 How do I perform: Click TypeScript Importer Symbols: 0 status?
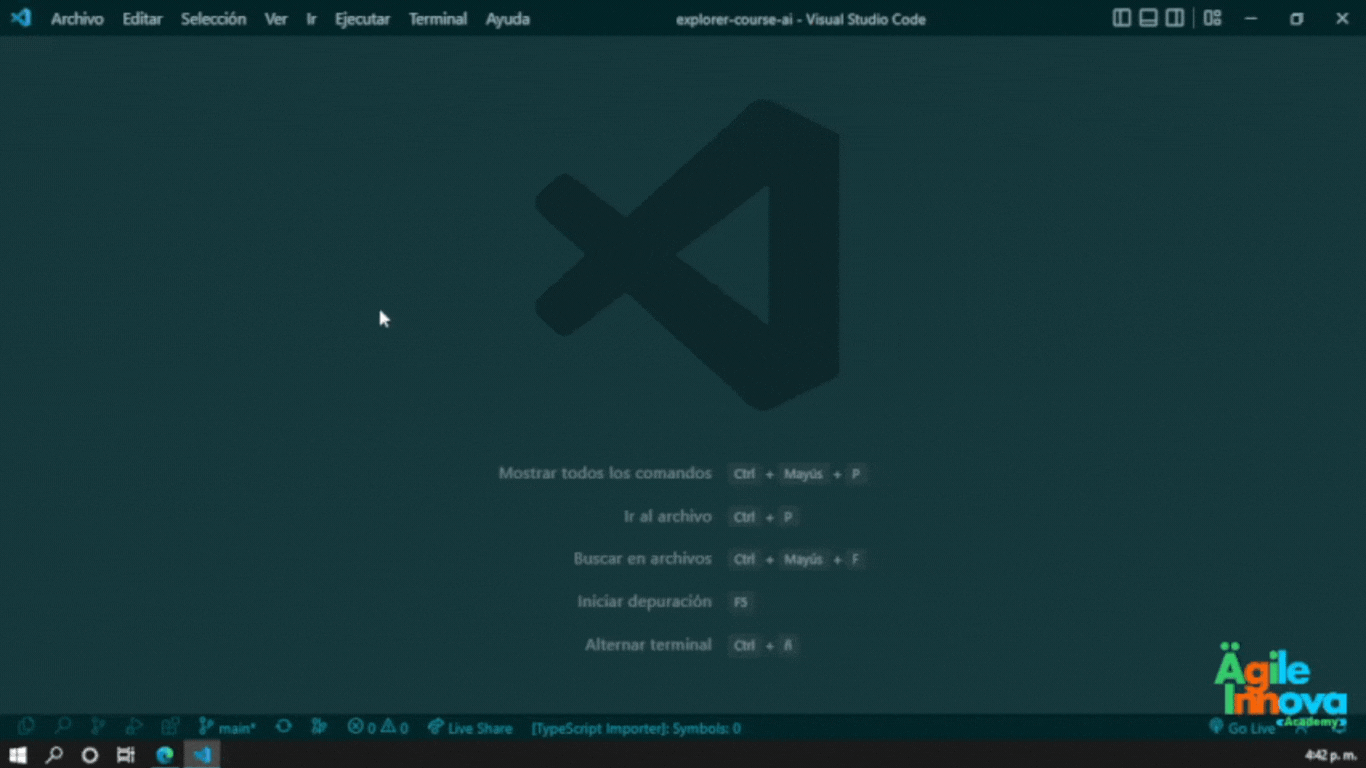pyautogui.click(x=636, y=728)
